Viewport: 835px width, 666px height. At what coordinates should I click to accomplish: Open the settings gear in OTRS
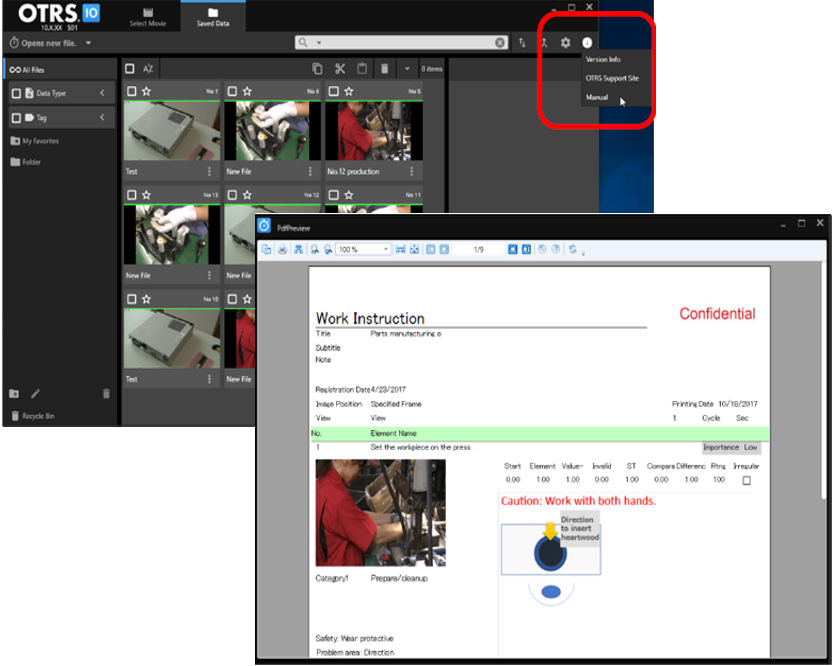pos(566,43)
